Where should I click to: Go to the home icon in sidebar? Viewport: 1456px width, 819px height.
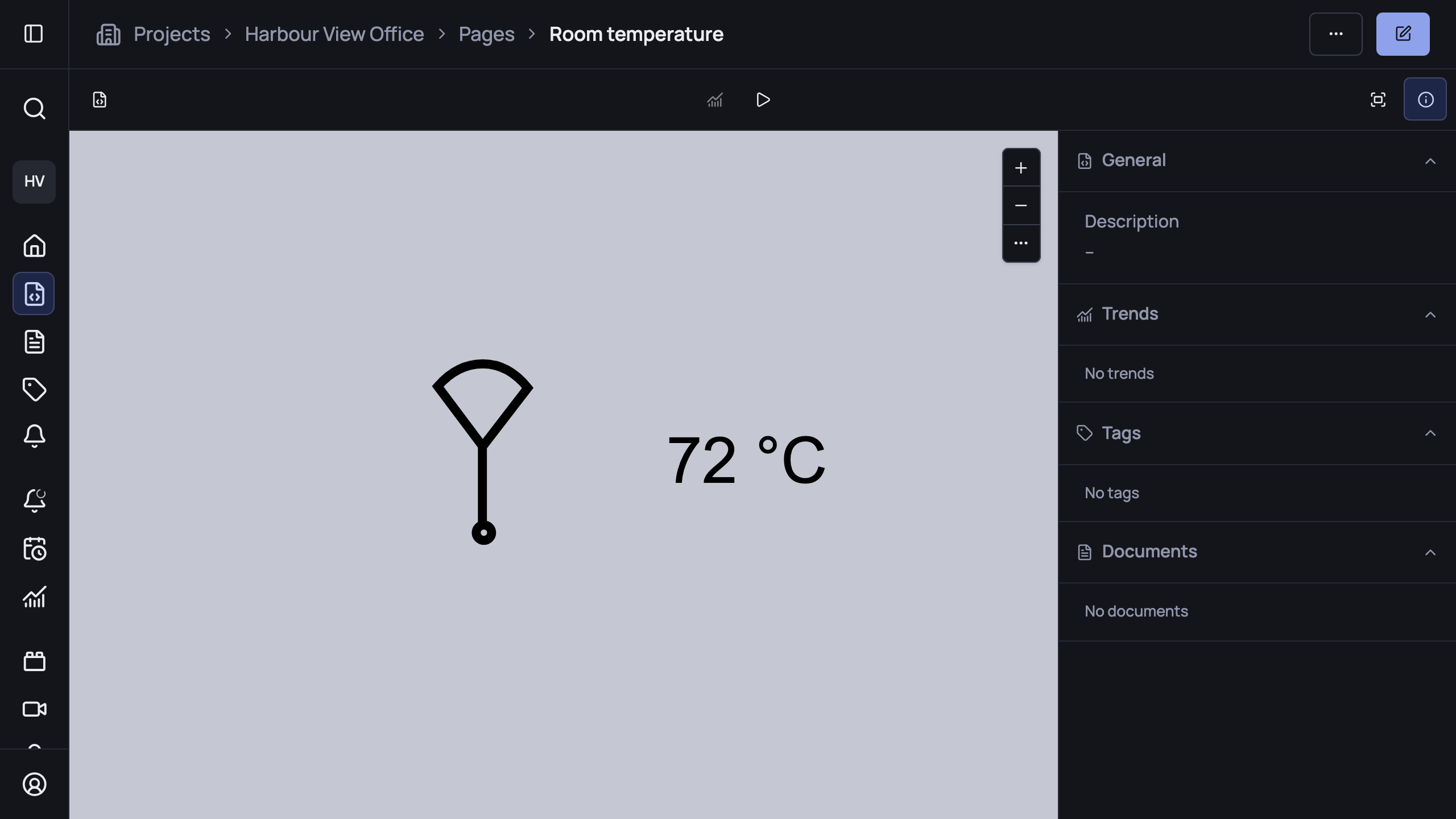[34, 246]
